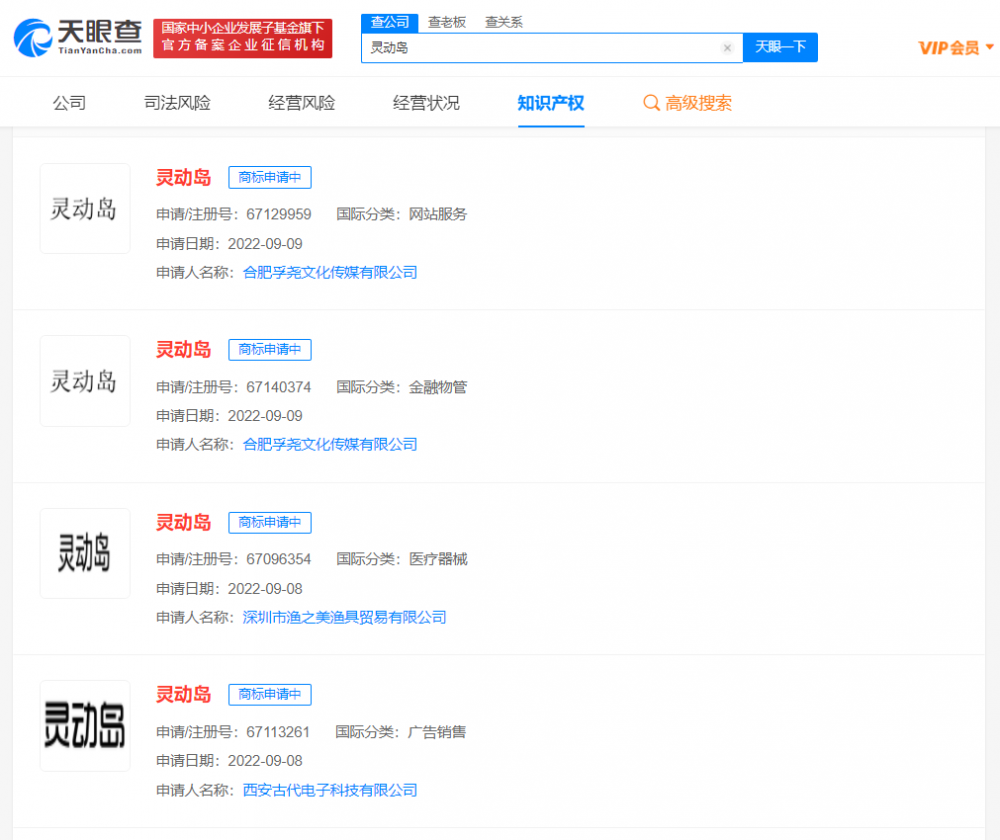
Task: Select registration number 67129959 text
Action: coord(279,214)
